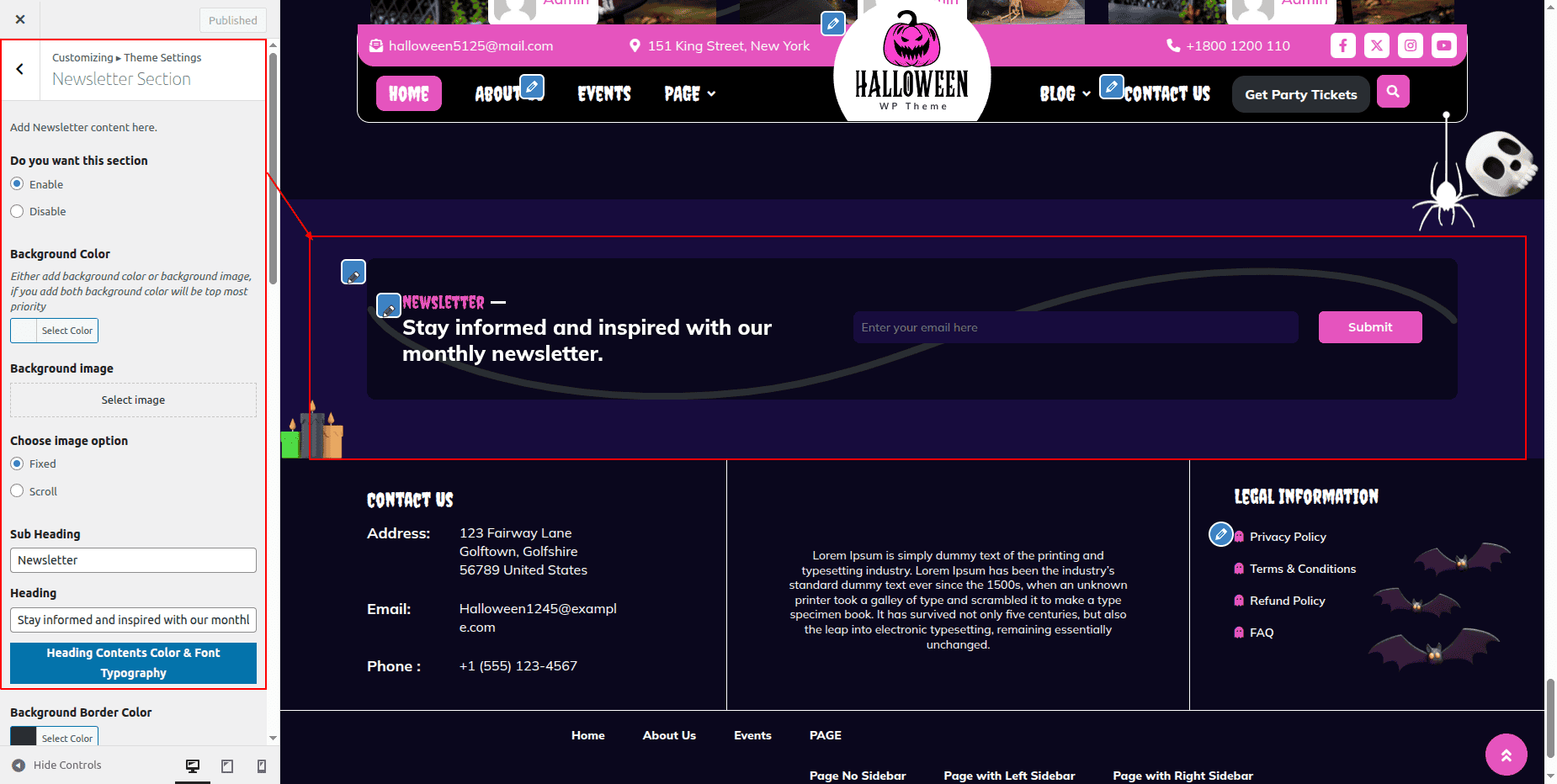Open the X (Twitter) social icon
Image resolution: width=1557 pixels, height=784 pixels.
point(1376,45)
